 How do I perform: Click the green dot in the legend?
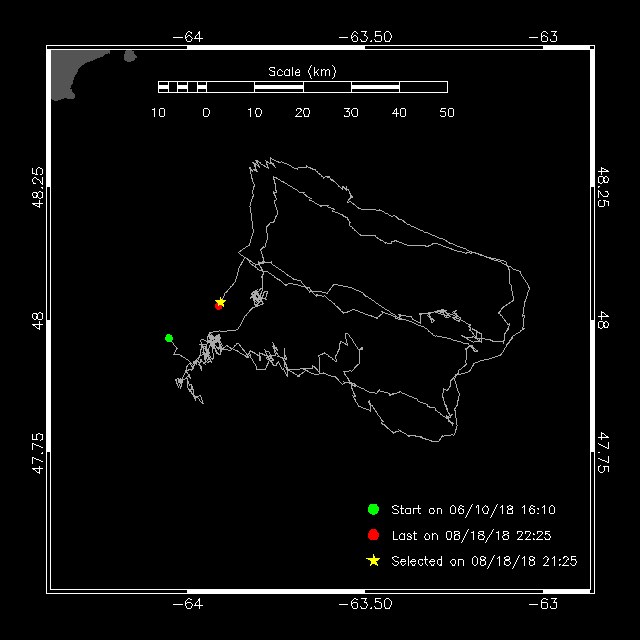pos(373,509)
